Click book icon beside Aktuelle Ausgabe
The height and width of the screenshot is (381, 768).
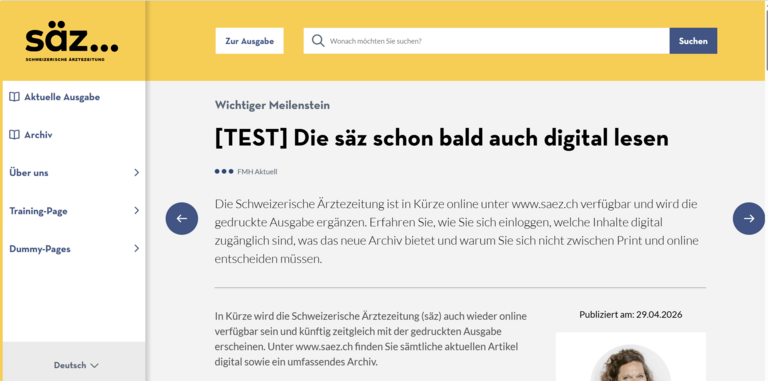pos(14,97)
